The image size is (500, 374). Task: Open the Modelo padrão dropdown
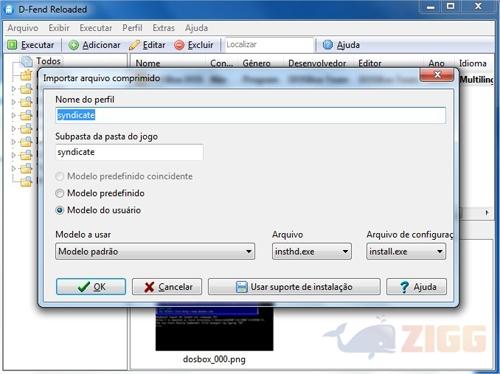155,251
